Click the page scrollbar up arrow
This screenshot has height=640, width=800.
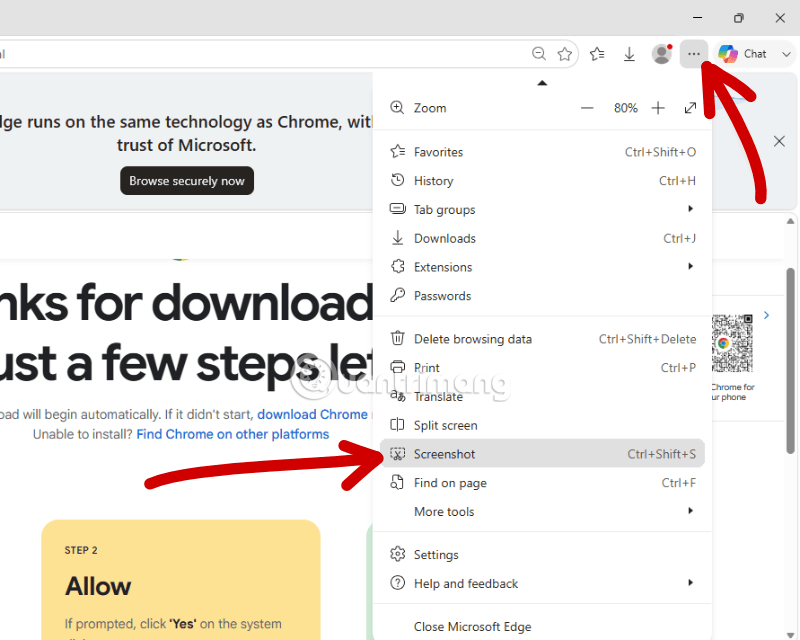tap(790, 221)
